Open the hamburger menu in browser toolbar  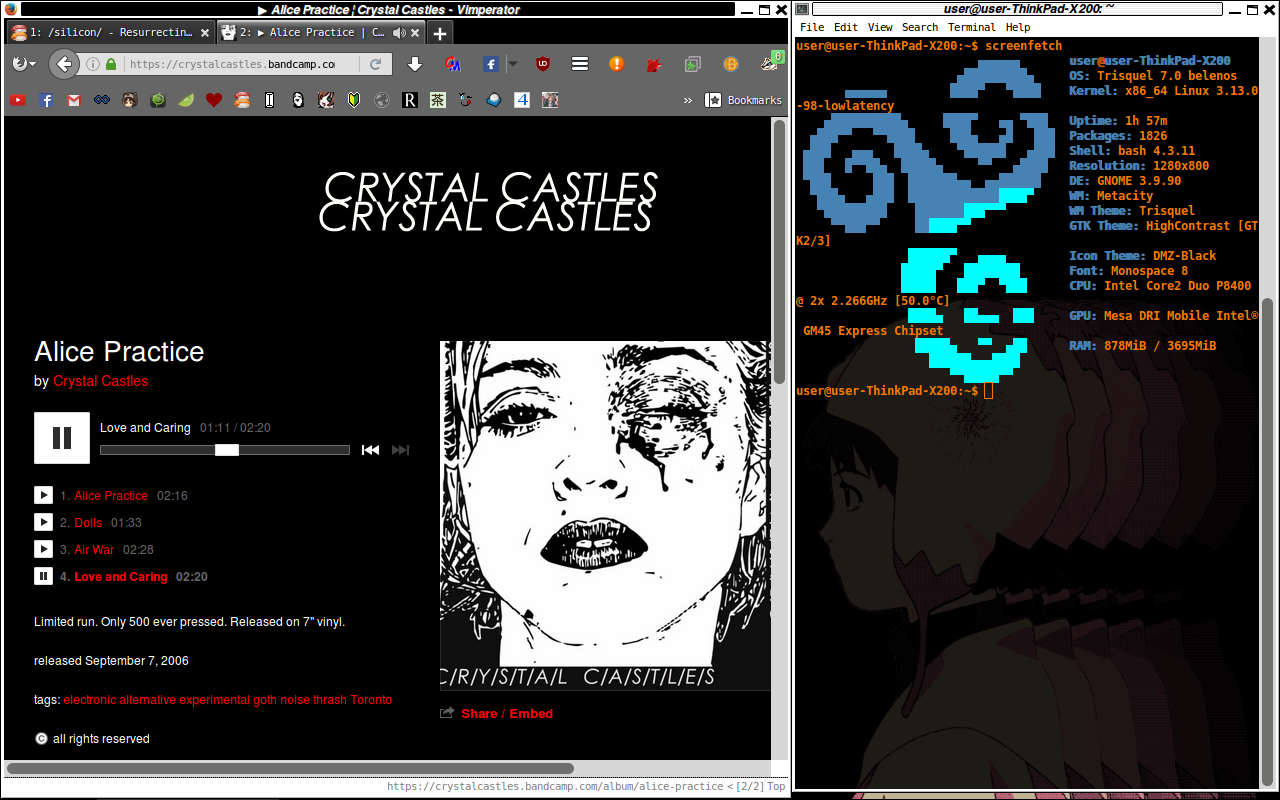pos(579,64)
